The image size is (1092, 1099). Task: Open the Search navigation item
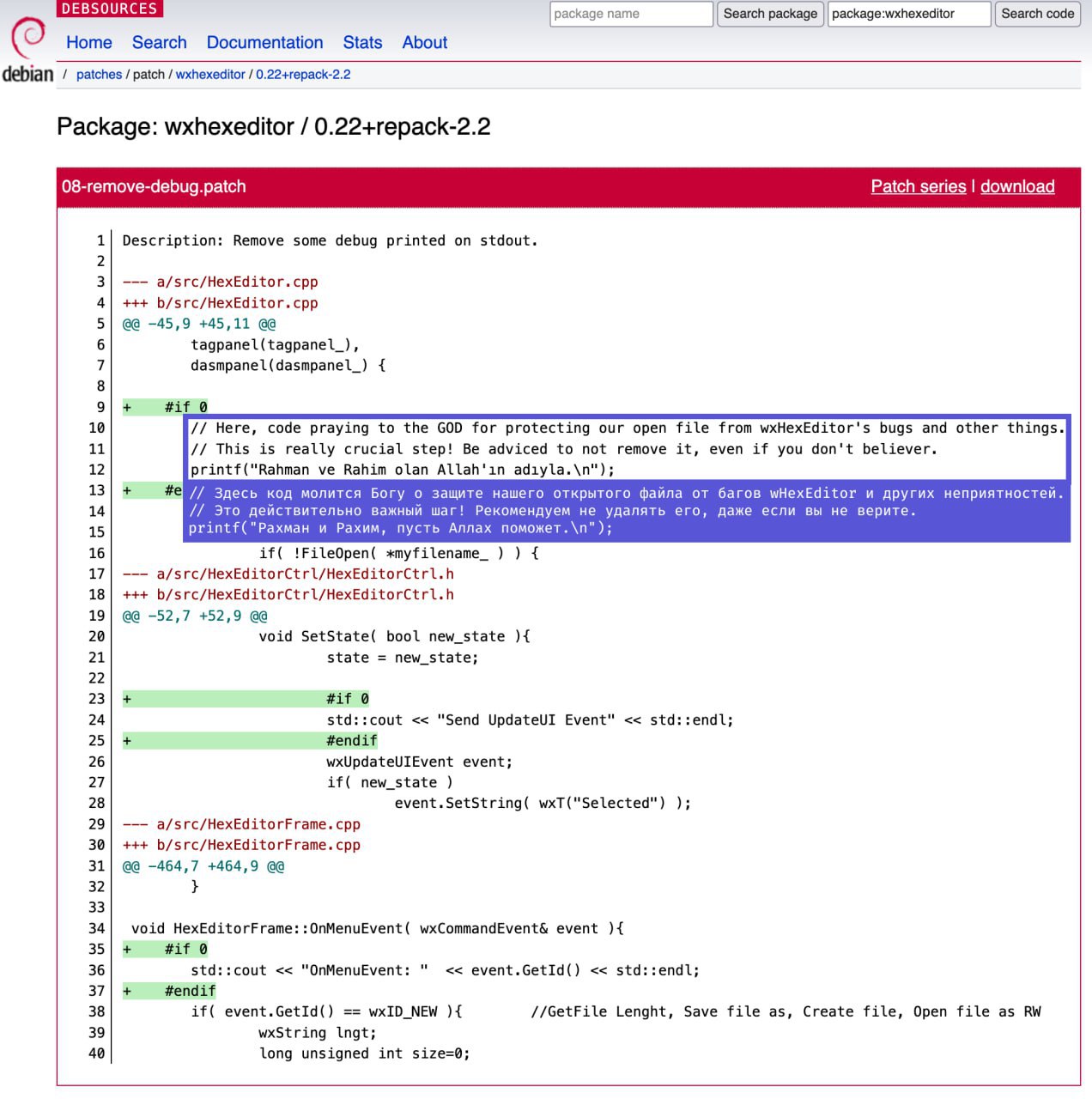(159, 42)
